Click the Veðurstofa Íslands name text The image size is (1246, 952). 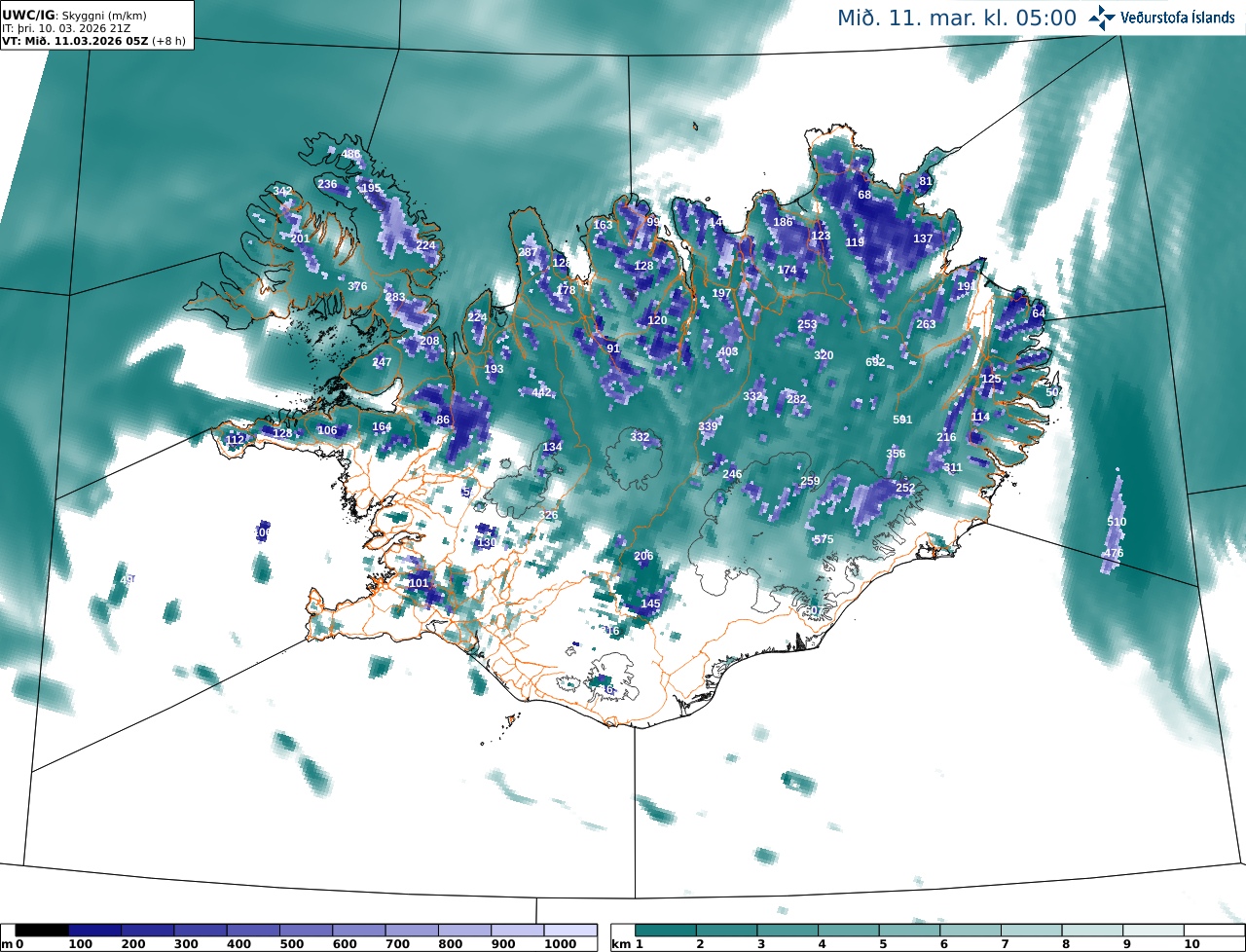pos(1178,18)
